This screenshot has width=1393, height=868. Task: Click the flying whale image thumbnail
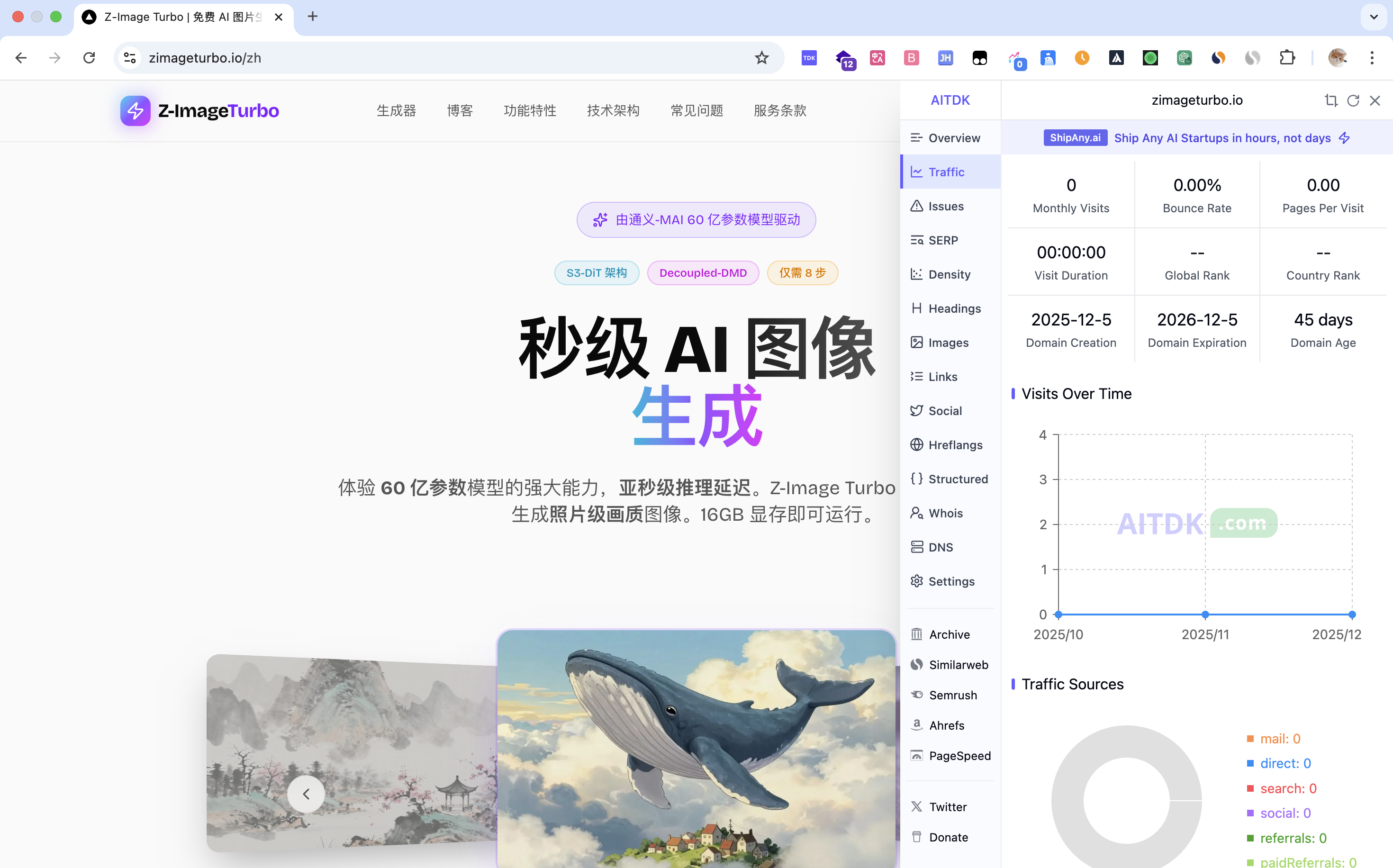pos(696,746)
